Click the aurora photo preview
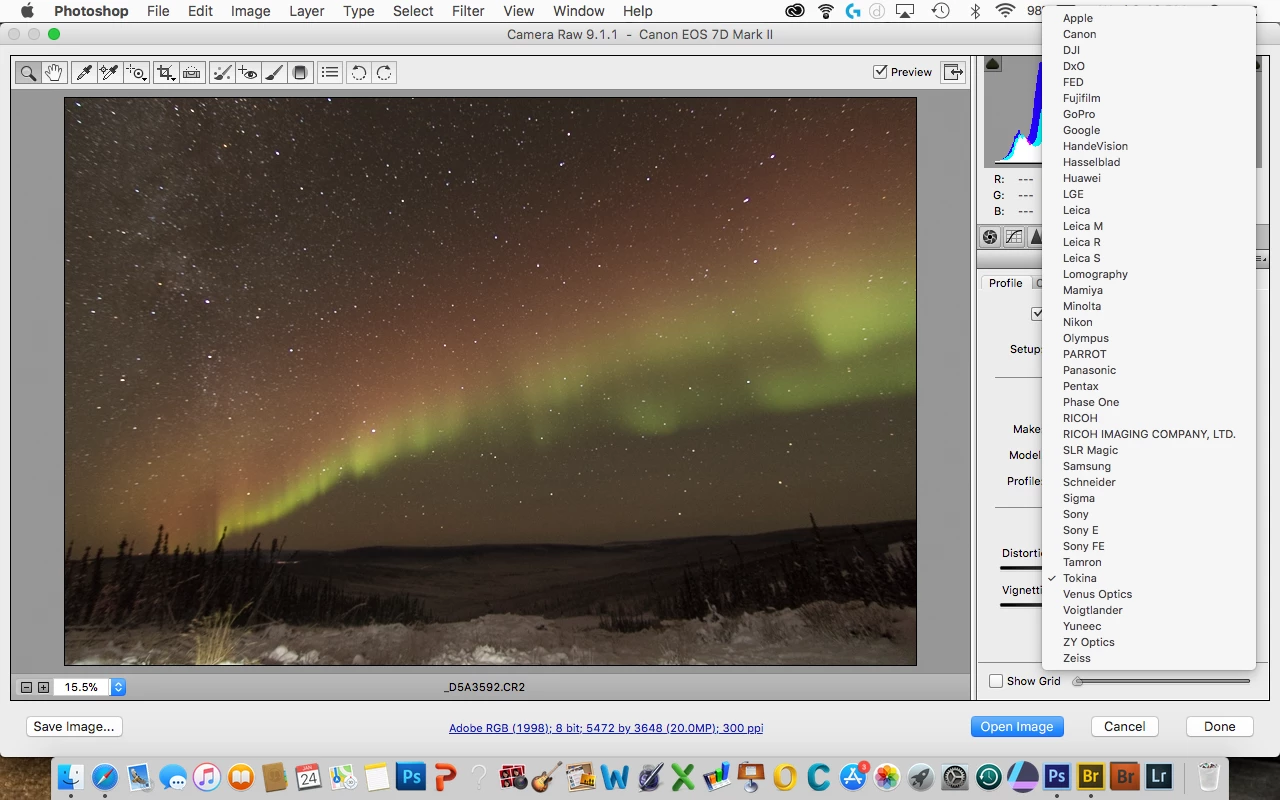This screenshot has height=800, width=1280. click(490, 381)
